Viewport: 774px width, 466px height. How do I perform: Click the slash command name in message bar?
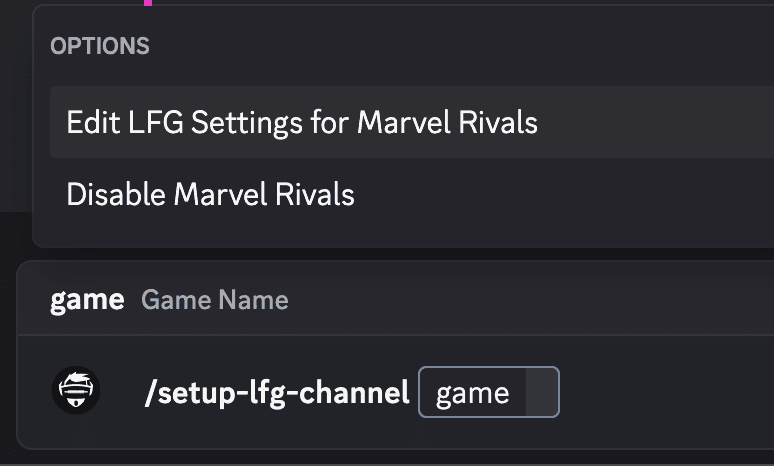(x=277, y=393)
